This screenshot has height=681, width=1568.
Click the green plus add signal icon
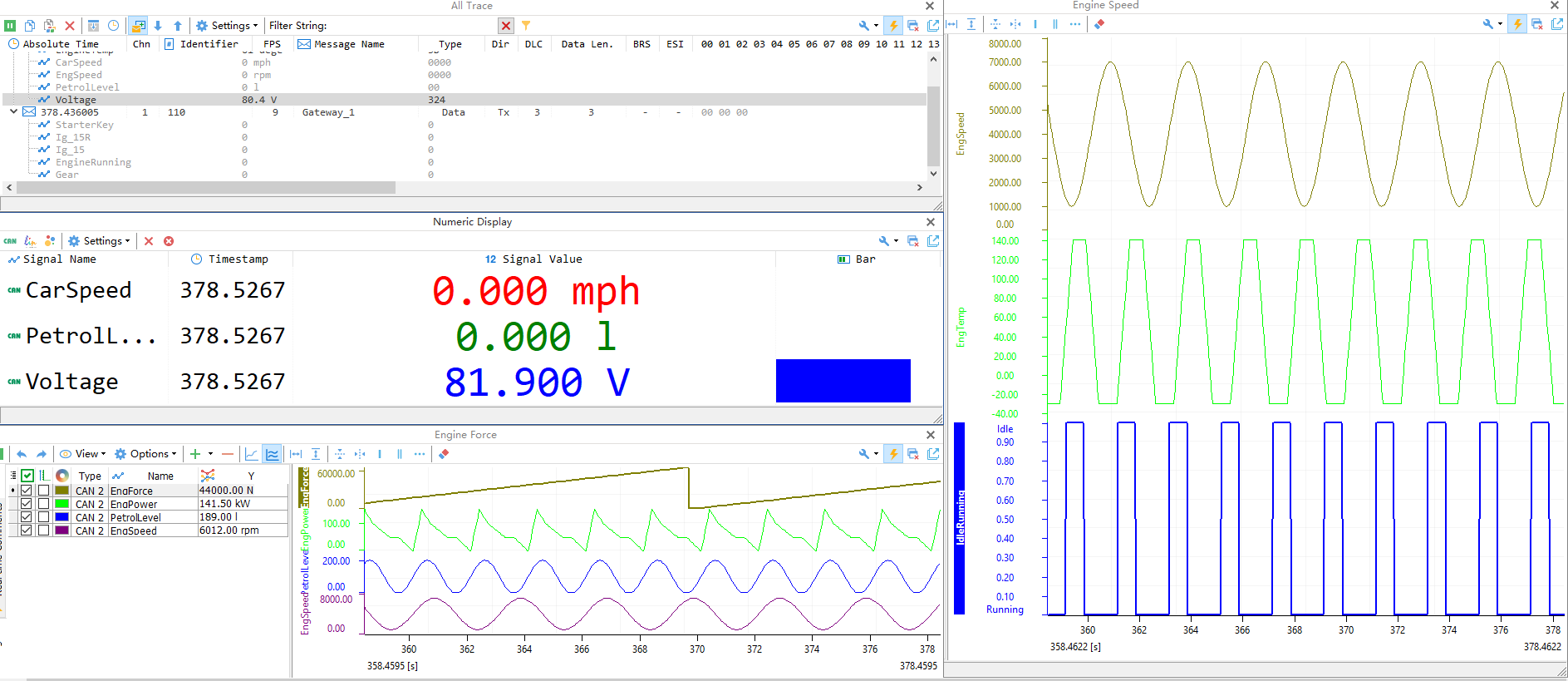pyautogui.click(x=195, y=454)
